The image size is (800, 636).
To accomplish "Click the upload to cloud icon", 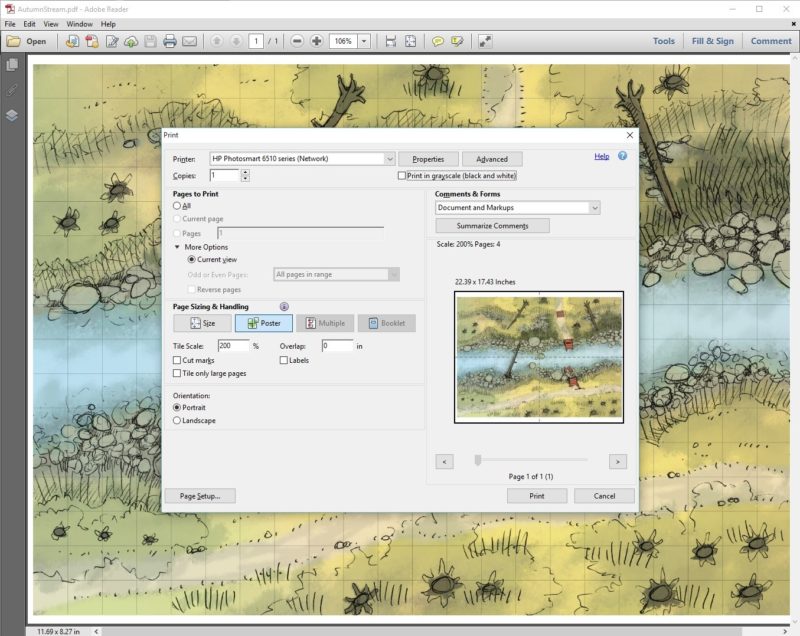I will pos(131,41).
